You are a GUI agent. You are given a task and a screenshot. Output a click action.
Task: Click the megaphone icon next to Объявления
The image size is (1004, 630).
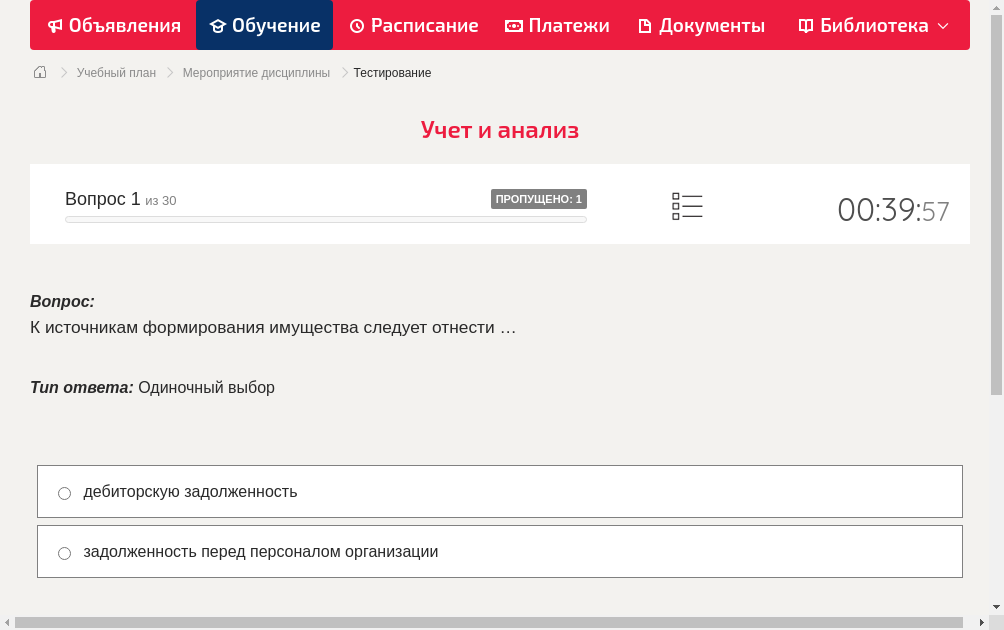[55, 25]
